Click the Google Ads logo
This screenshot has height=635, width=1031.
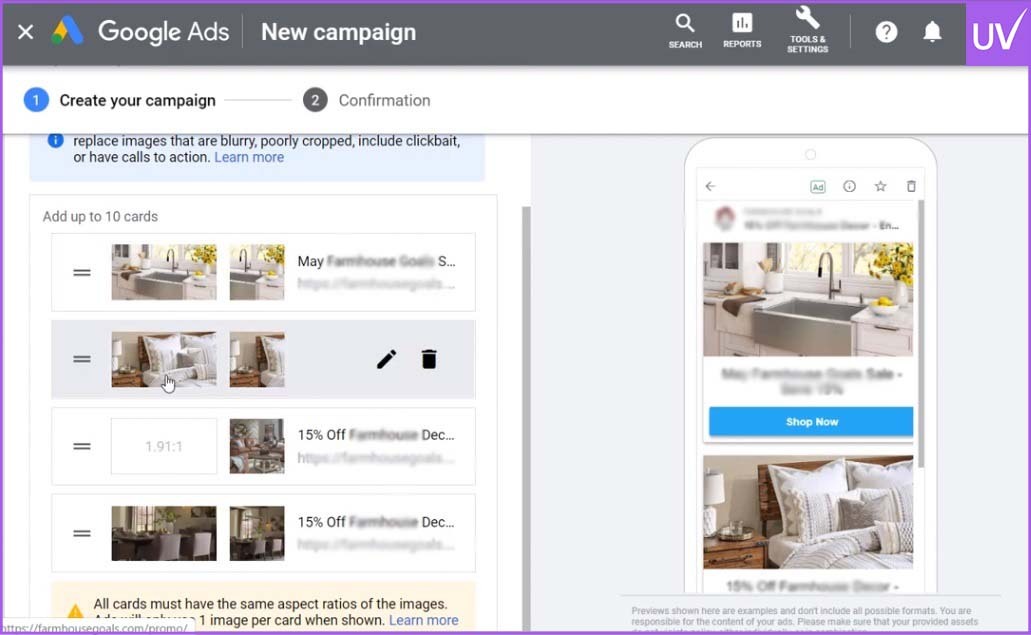tap(68, 31)
